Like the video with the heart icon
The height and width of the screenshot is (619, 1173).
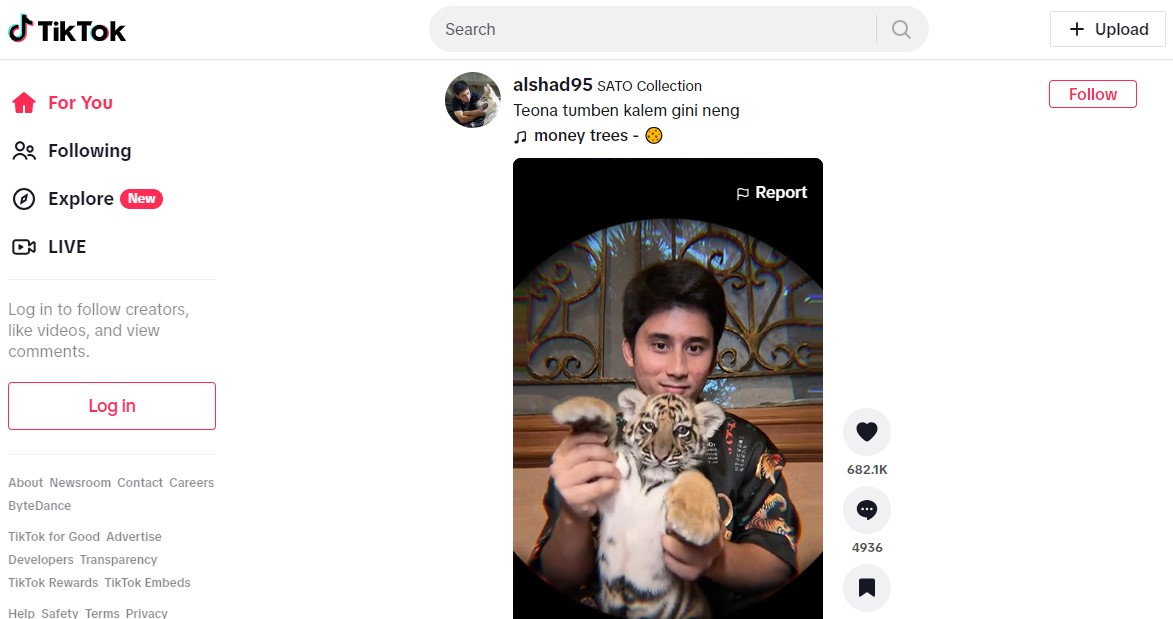[866, 431]
